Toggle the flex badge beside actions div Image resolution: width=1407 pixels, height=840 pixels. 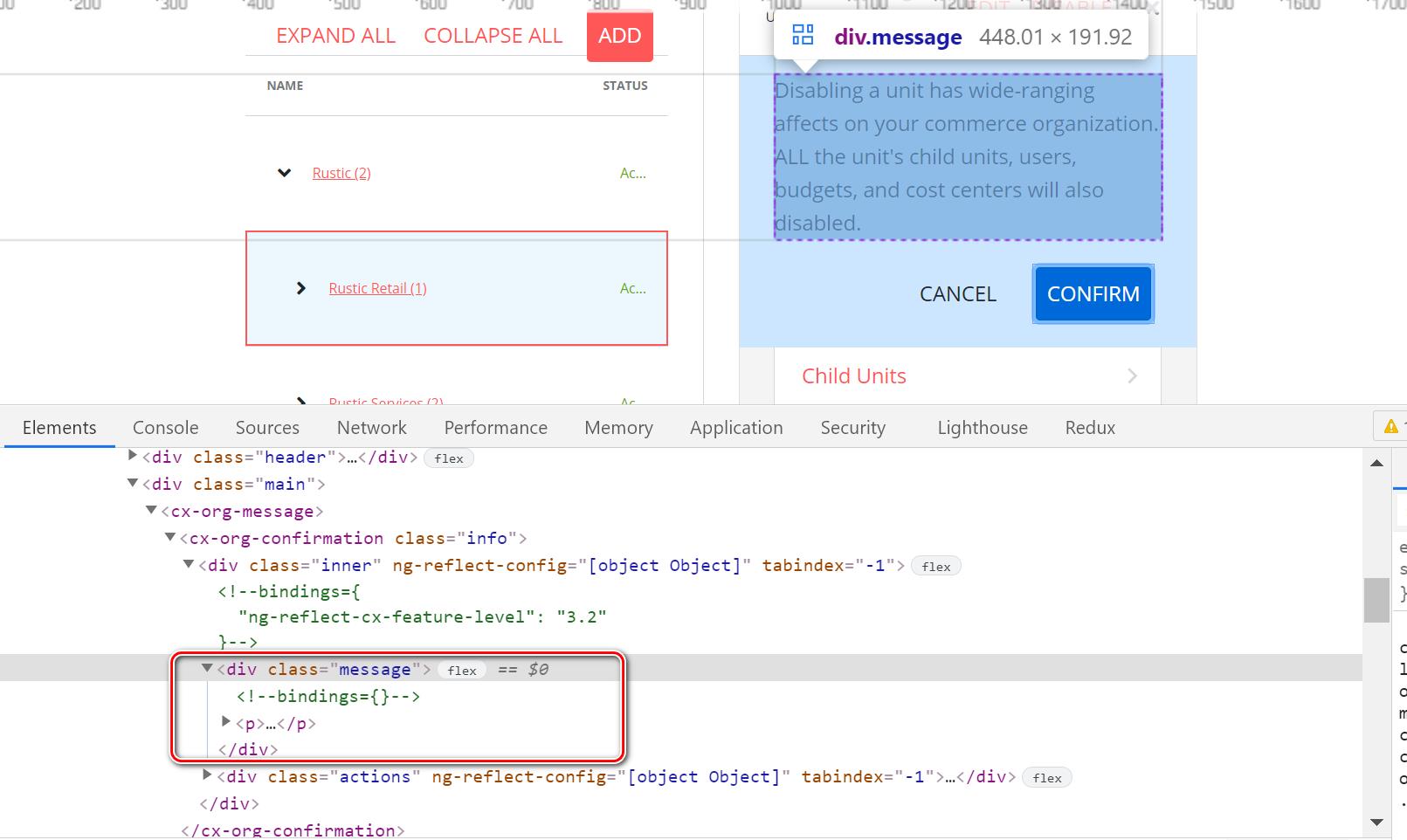tap(1047, 778)
